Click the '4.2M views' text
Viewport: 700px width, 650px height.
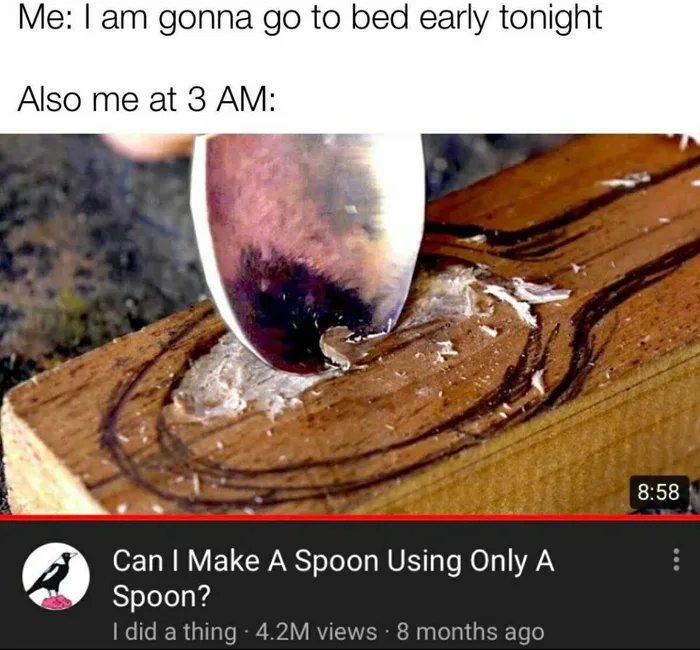[x=317, y=632]
